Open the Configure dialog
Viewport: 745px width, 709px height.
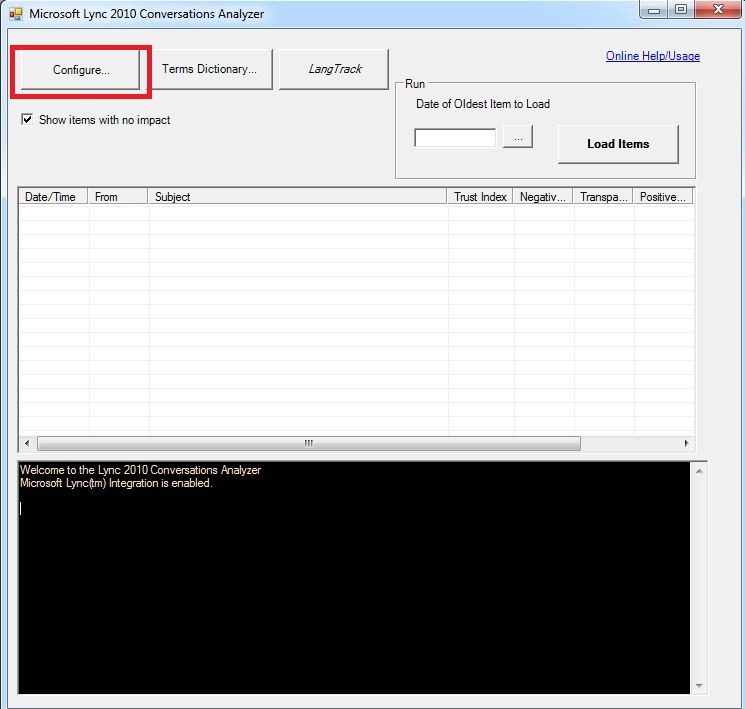point(80,70)
